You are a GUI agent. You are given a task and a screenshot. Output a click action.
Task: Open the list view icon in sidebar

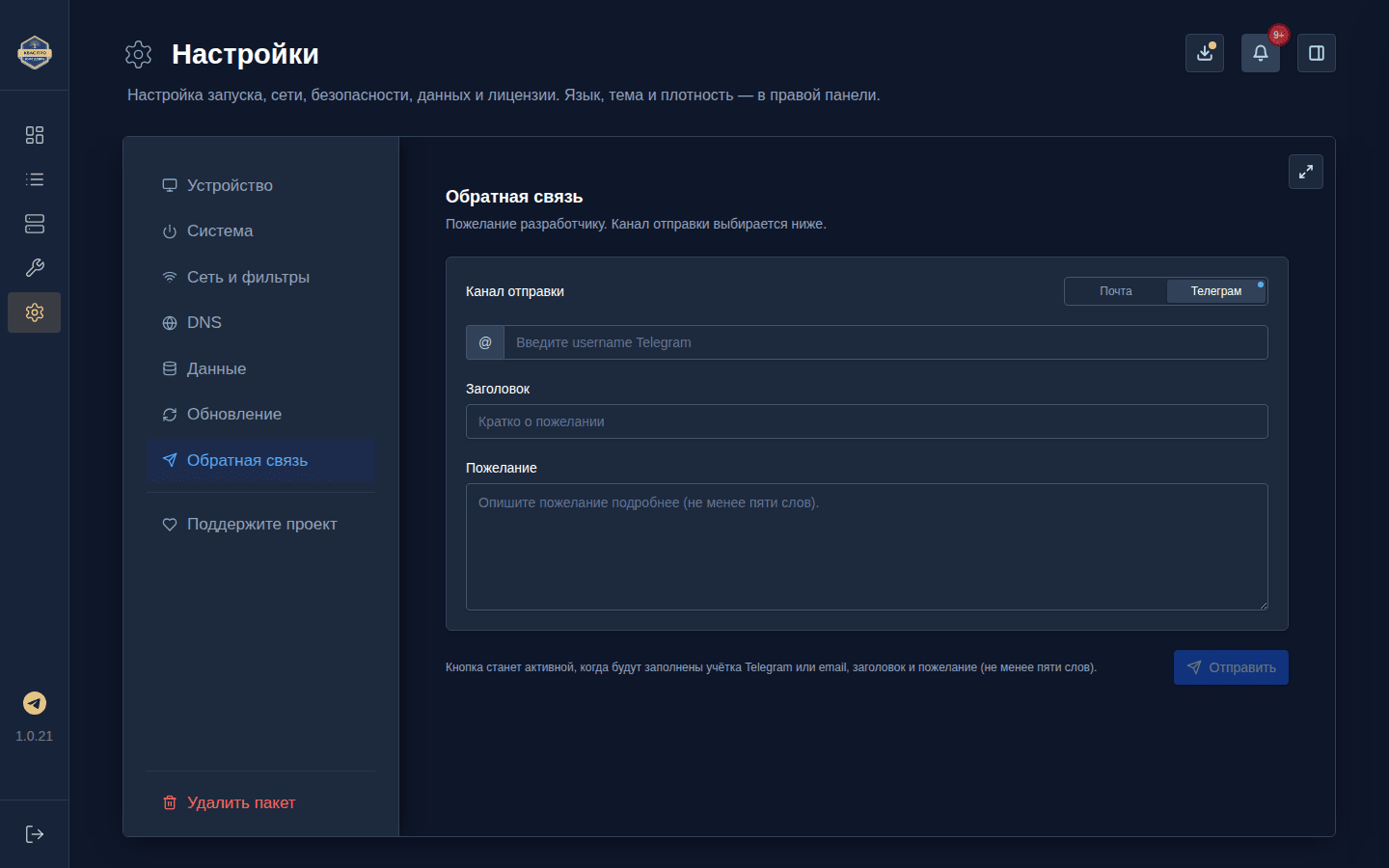click(x=35, y=179)
